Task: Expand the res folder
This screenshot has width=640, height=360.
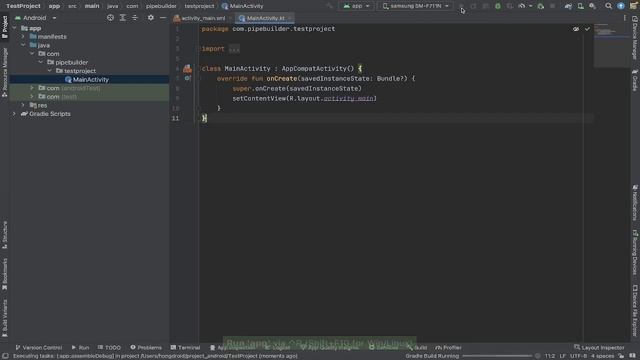Action: point(23,105)
